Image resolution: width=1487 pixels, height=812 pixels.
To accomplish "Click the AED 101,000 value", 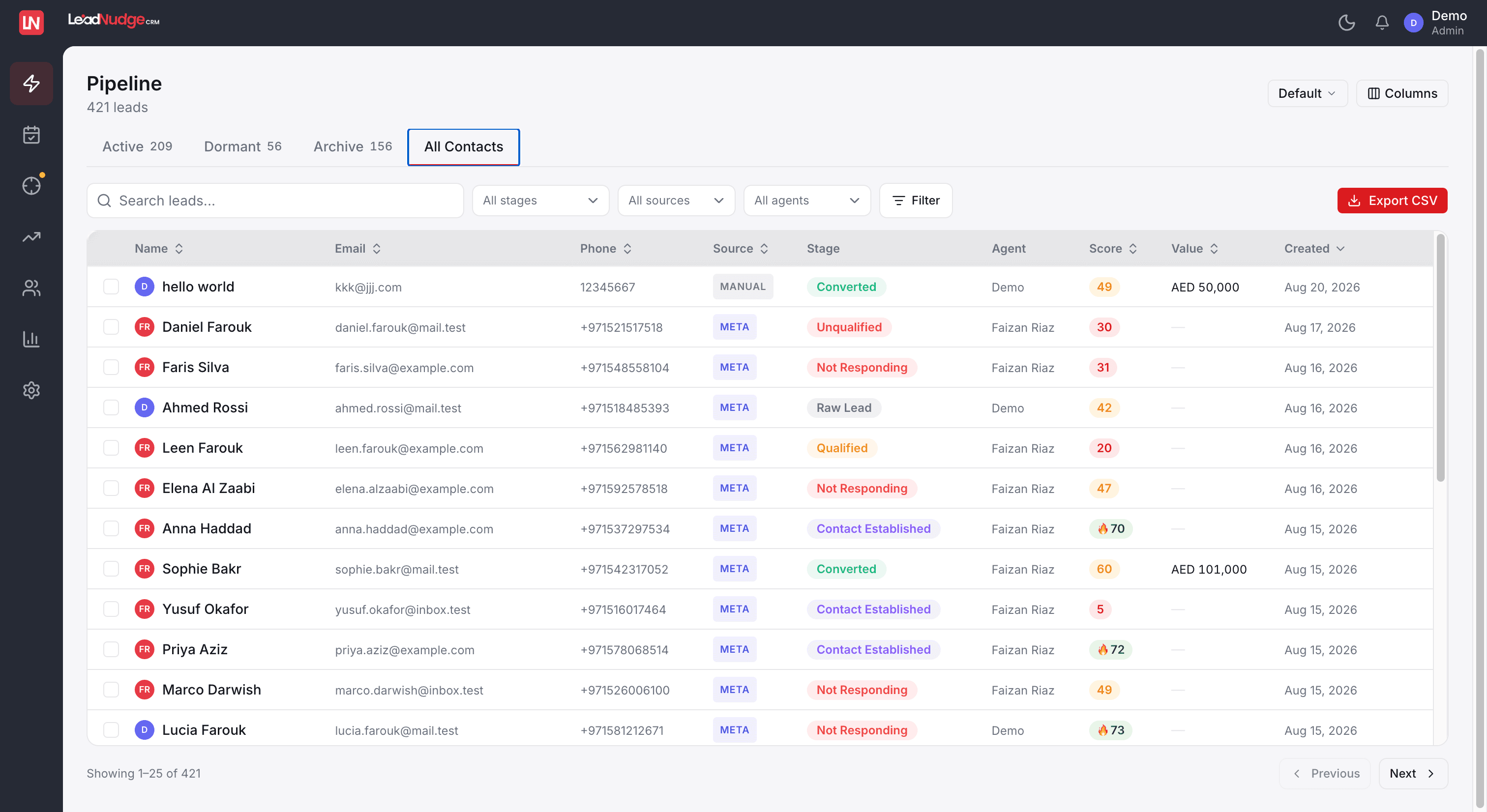I will [x=1209, y=569].
